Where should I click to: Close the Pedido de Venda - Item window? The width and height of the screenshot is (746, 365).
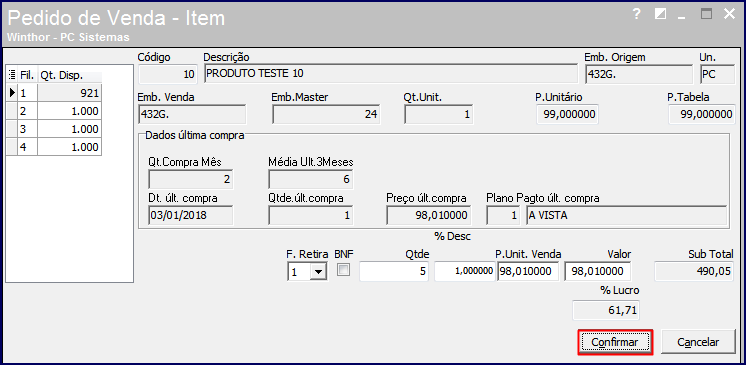[x=729, y=14]
